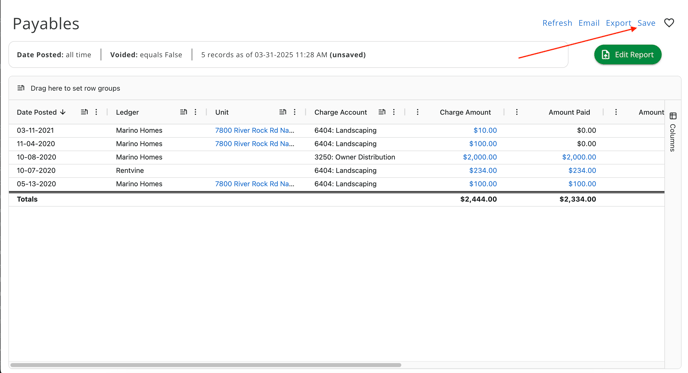Viewport: 688px width, 373px height.
Task: Open Date Posted column menu dots
Action: pos(96,112)
